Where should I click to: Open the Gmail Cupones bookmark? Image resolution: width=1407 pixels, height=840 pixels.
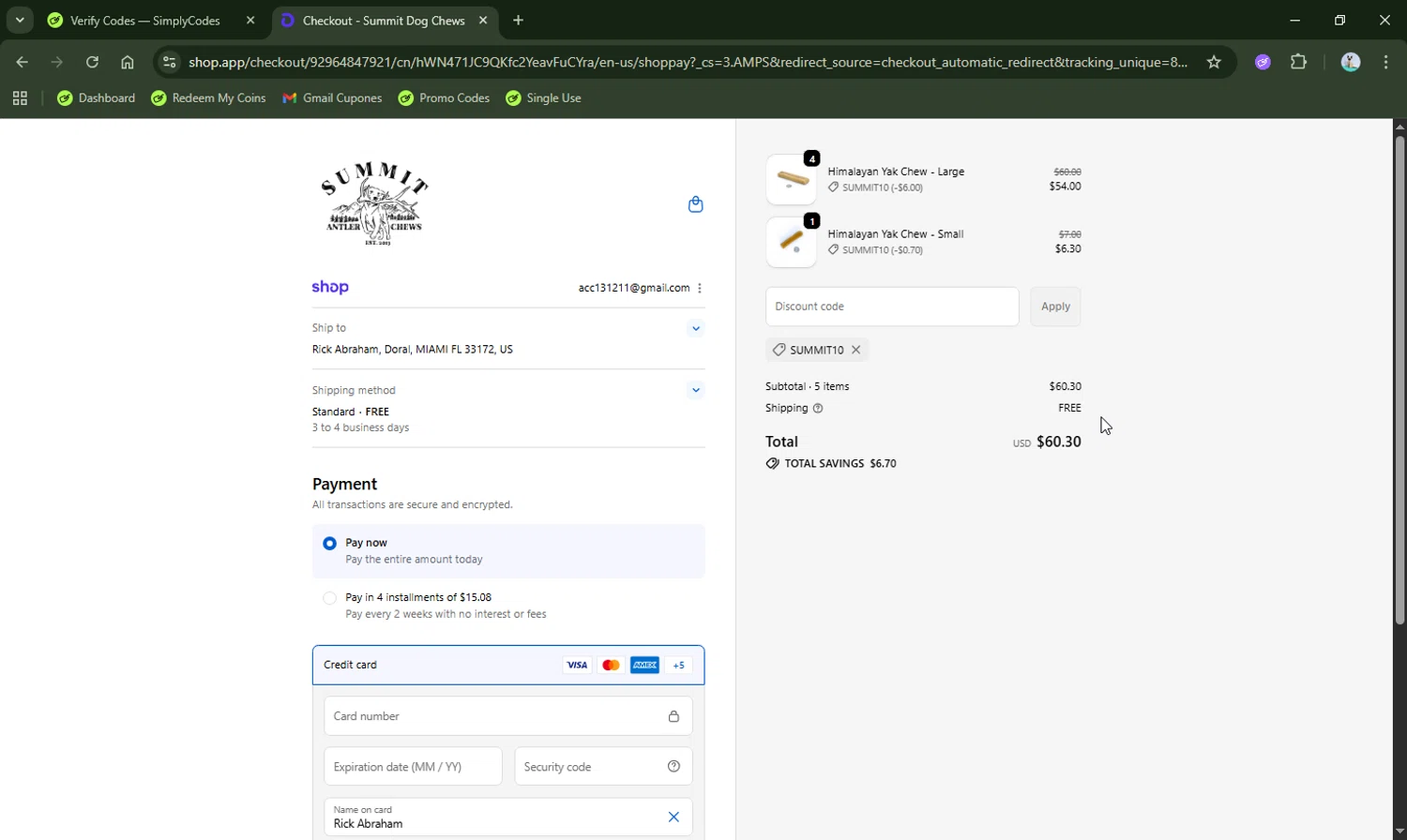(332, 97)
